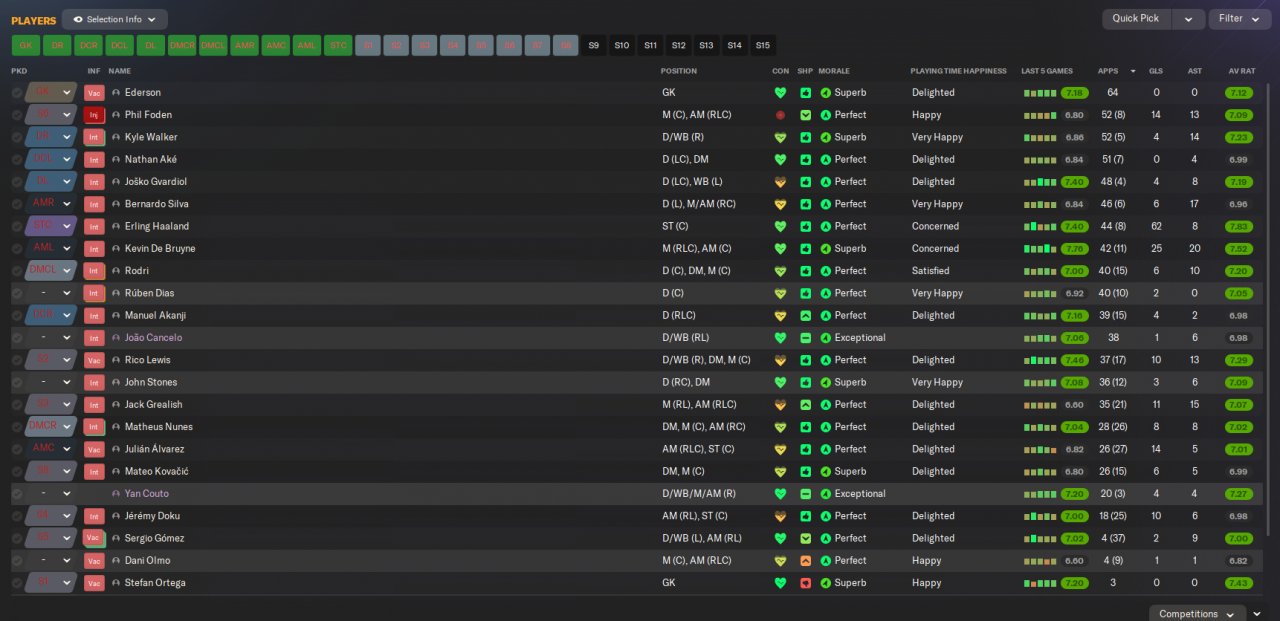This screenshot has height=621, width=1280.
Task: Open Ederson's picked position dropdown
Action: [x=52, y=93]
